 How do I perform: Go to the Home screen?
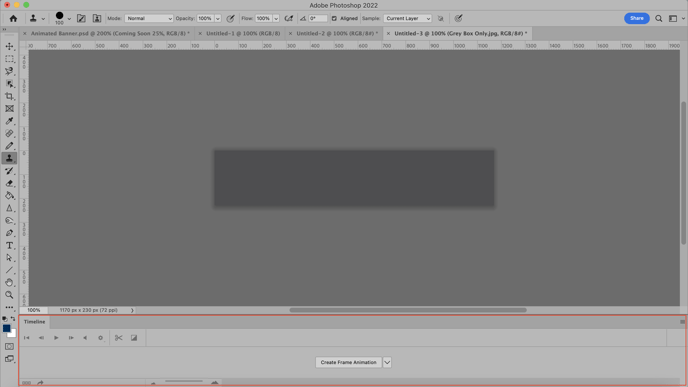point(13,18)
